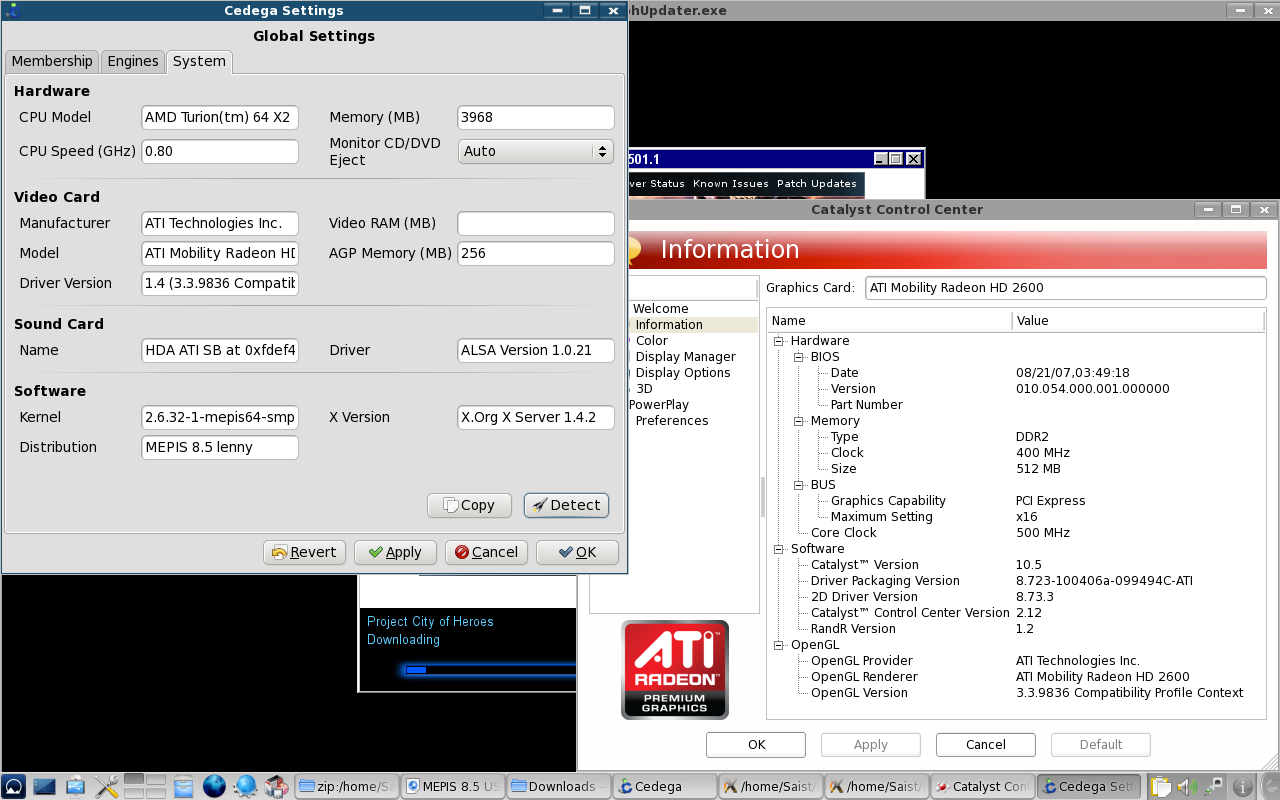Launch the web browser globe icon

(214, 786)
